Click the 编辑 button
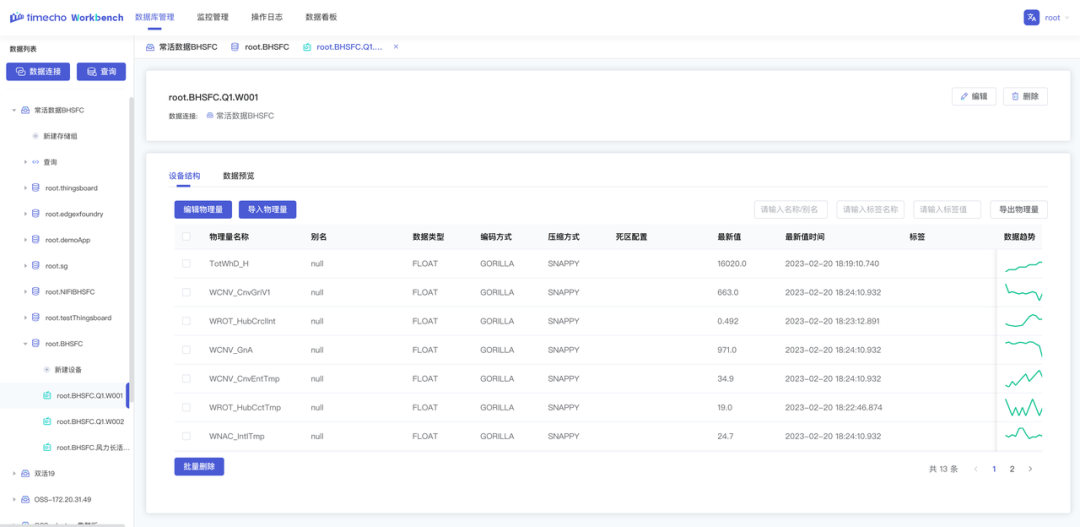This screenshot has width=1080, height=527. tap(974, 96)
